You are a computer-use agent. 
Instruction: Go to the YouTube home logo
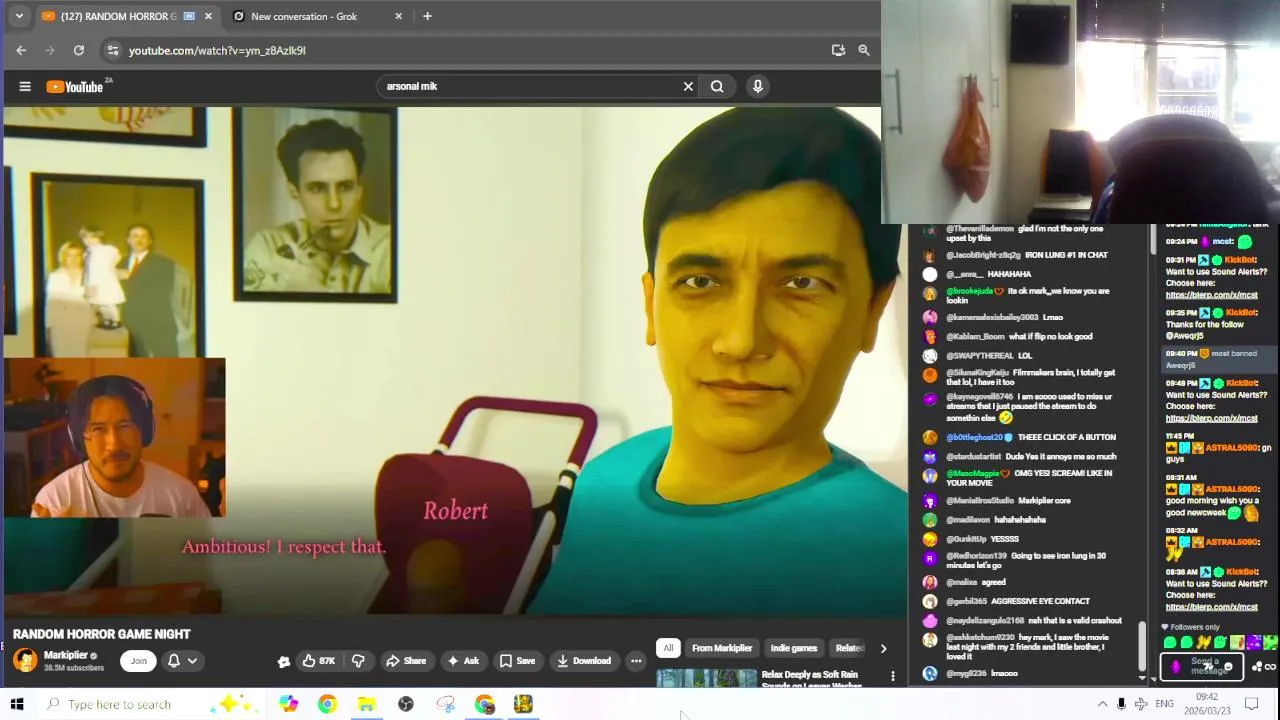click(x=76, y=86)
